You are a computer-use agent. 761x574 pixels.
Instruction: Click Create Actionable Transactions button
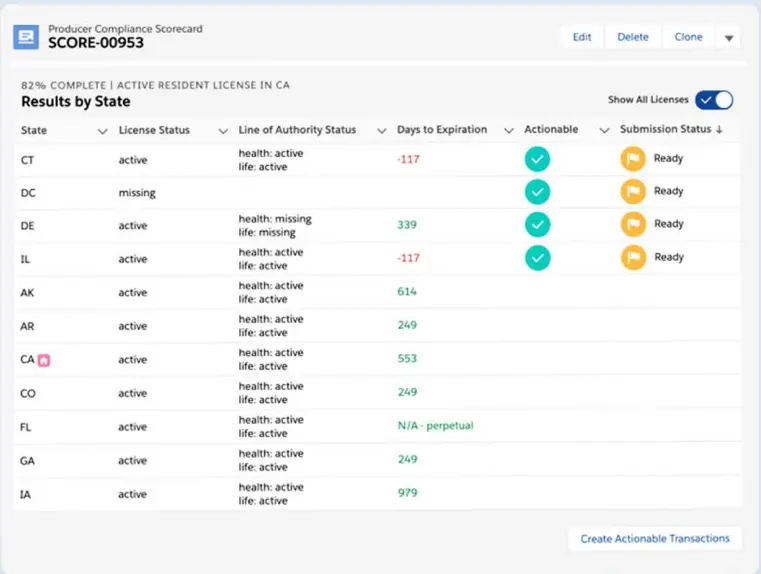655,539
